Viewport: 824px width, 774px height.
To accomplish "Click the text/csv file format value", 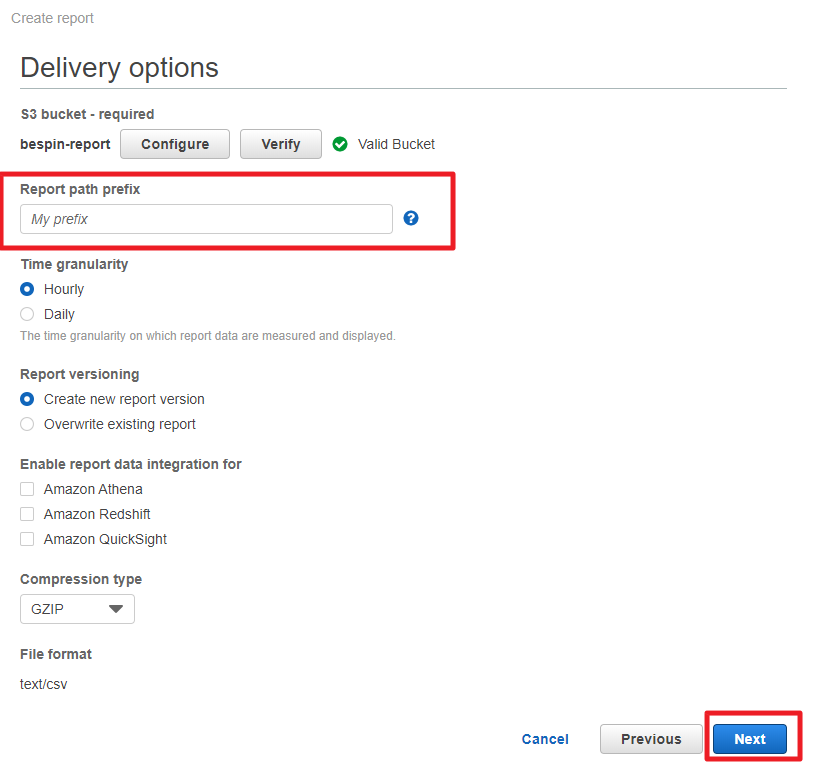I will click(x=44, y=684).
